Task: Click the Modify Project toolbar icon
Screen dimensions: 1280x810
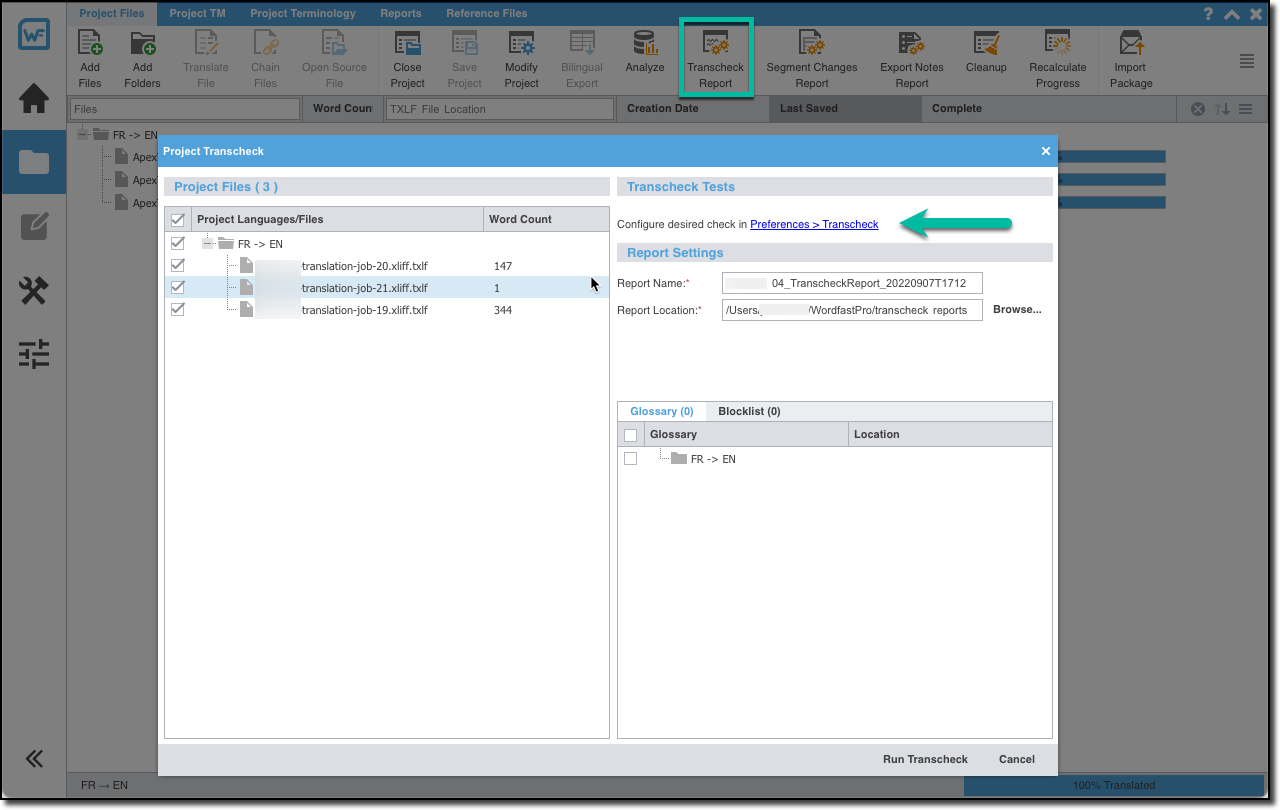Action: click(x=521, y=44)
